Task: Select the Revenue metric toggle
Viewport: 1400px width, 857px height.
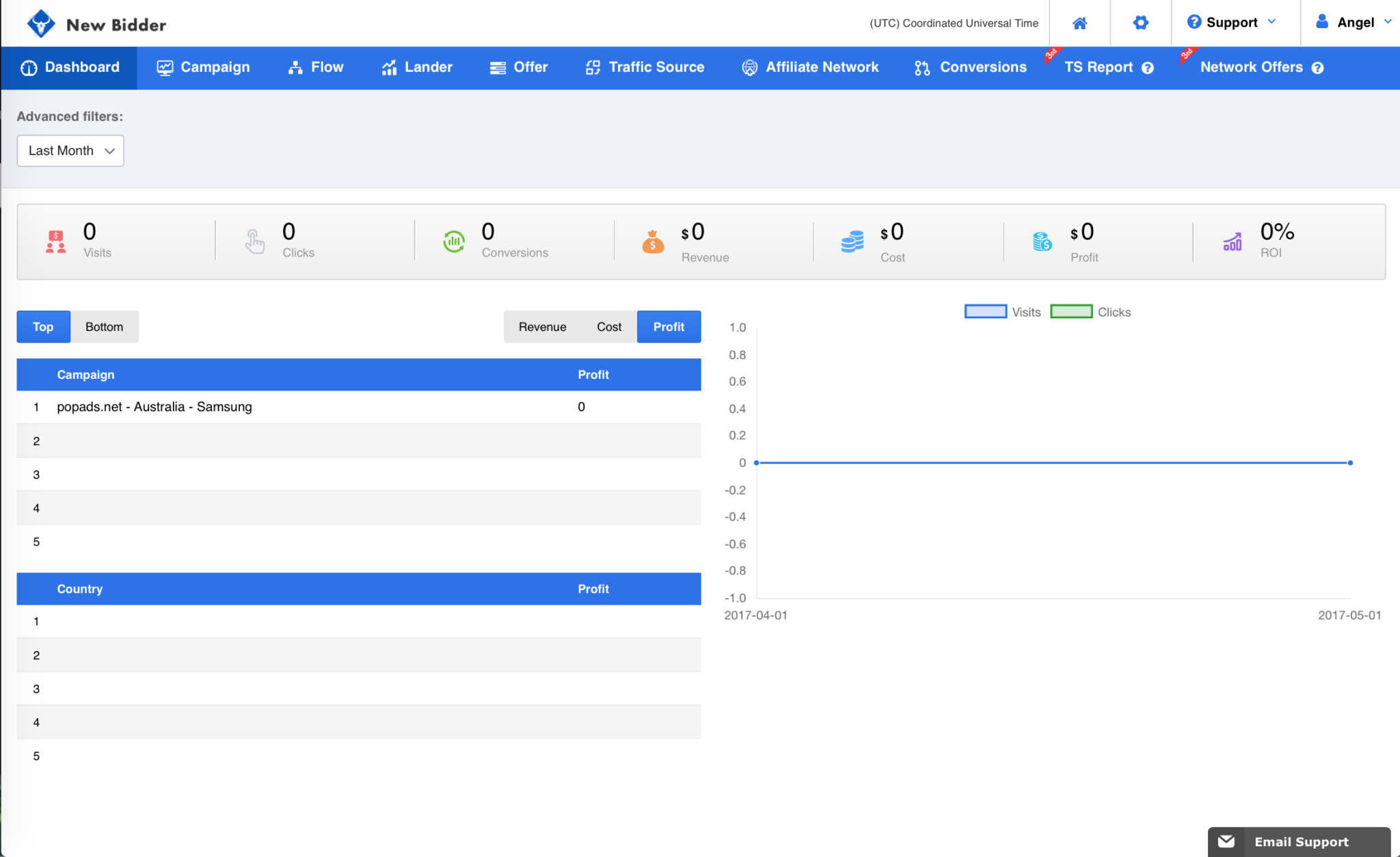Action: pos(542,327)
